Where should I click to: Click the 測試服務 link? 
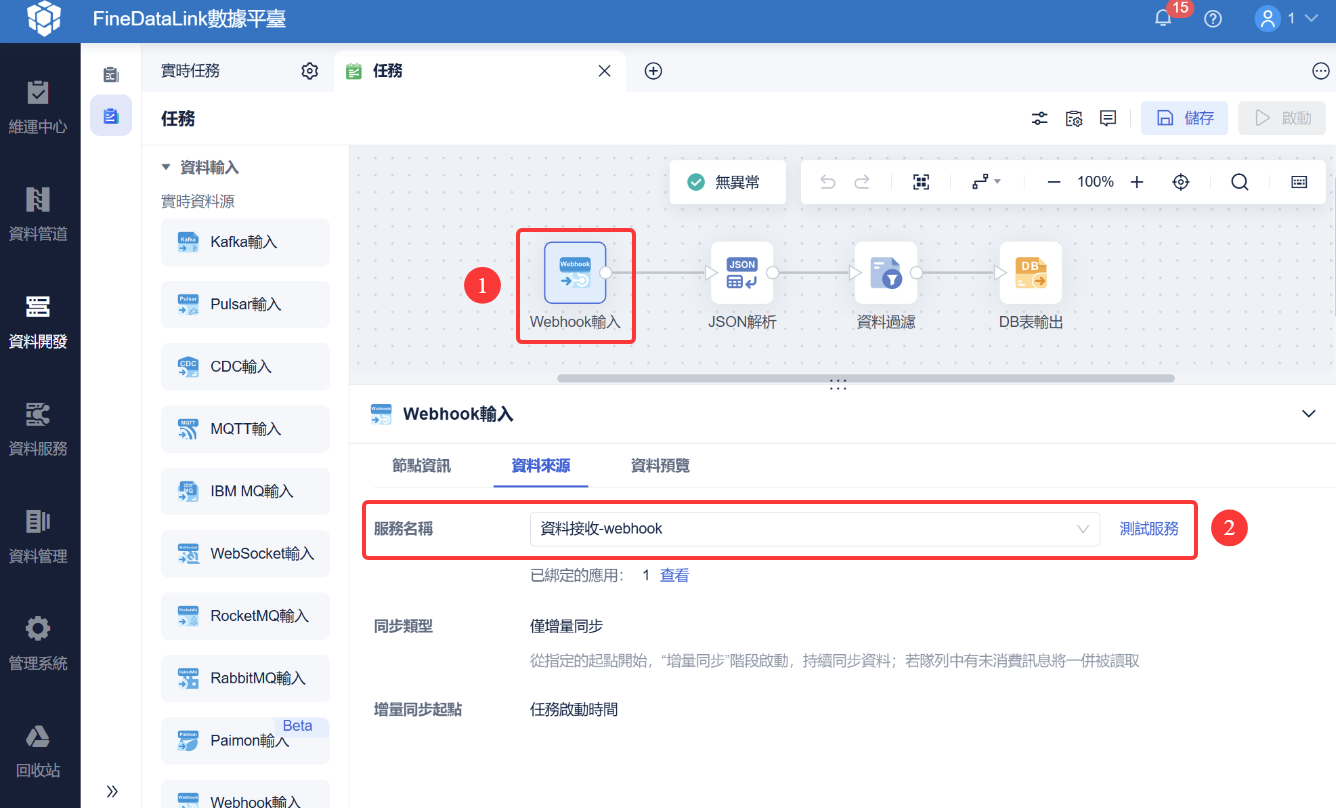(x=1149, y=529)
